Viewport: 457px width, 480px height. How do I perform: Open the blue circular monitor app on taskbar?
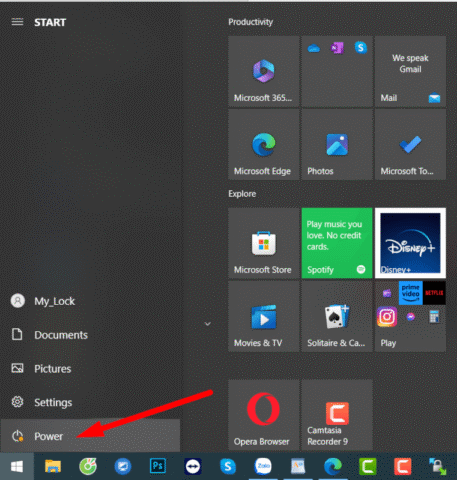[x=123, y=466]
